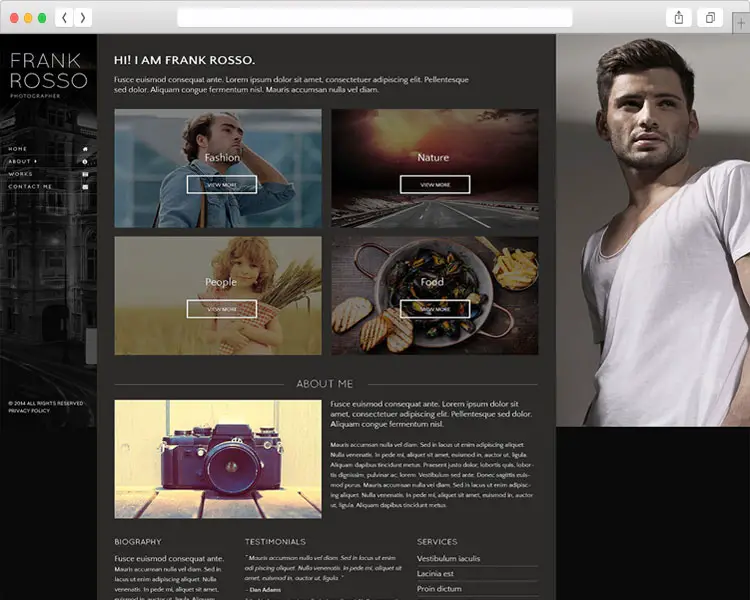Expand the ABOUT submenu arrow
750x600 pixels.
[x=35, y=162]
